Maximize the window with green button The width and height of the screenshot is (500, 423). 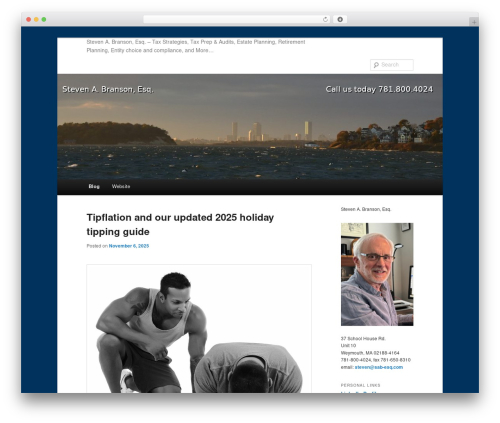[x=44, y=19]
